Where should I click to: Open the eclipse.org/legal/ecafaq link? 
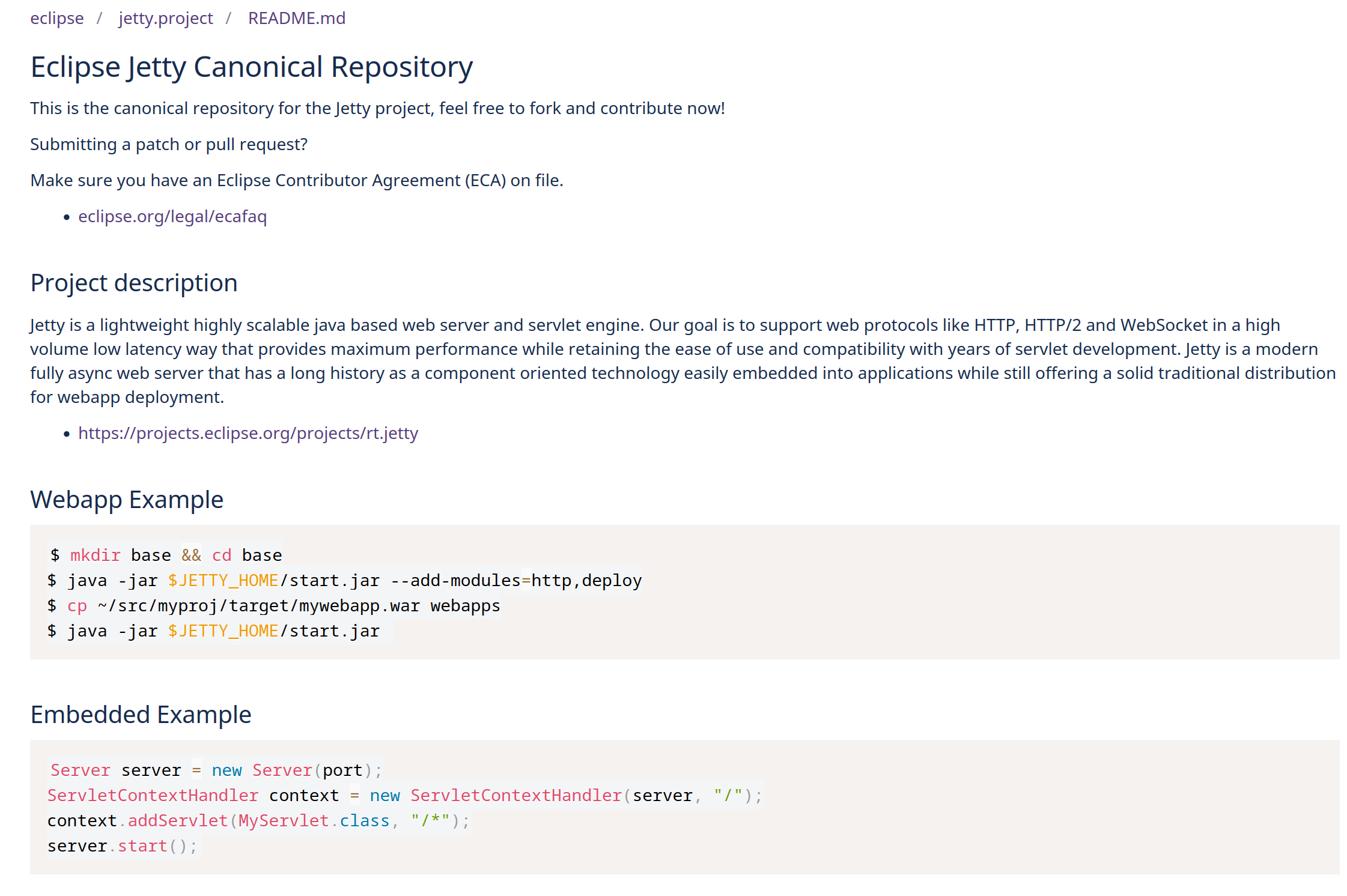(x=172, y=216)
